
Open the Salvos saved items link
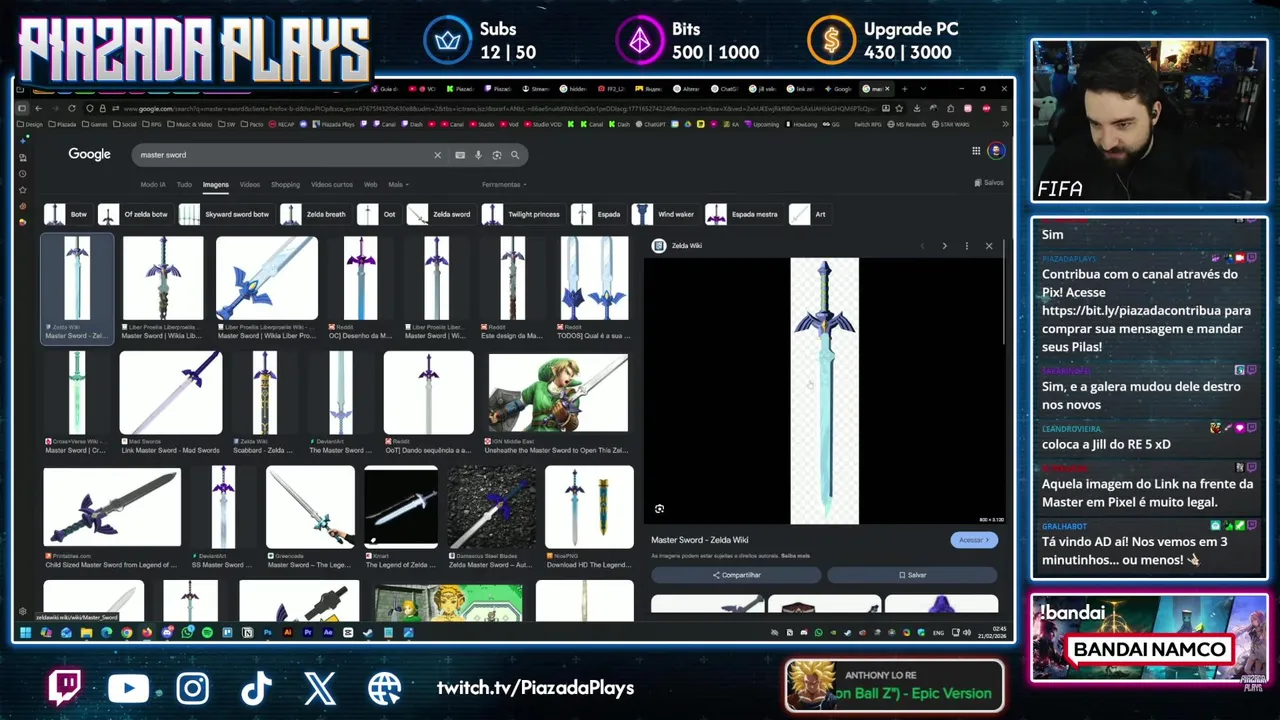pyautogui.click(x=989, y=183)
